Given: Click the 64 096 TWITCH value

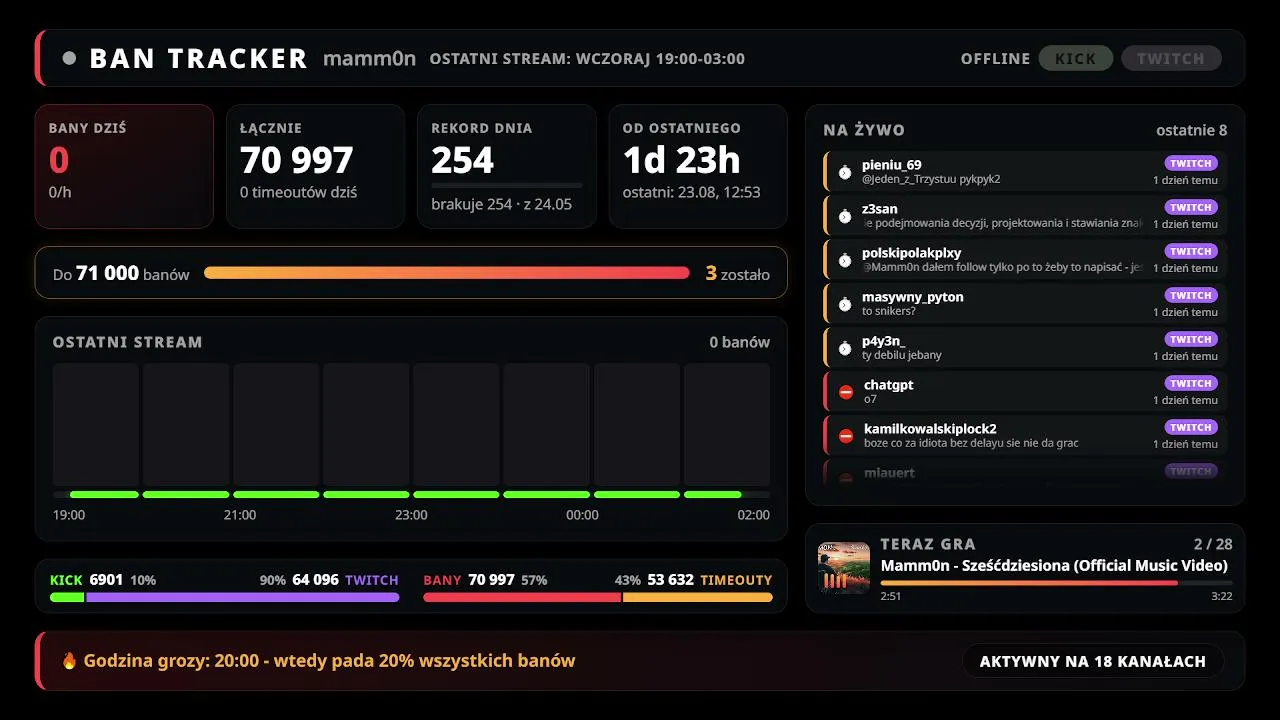Looking at the screenshot, I should (345, 580).
